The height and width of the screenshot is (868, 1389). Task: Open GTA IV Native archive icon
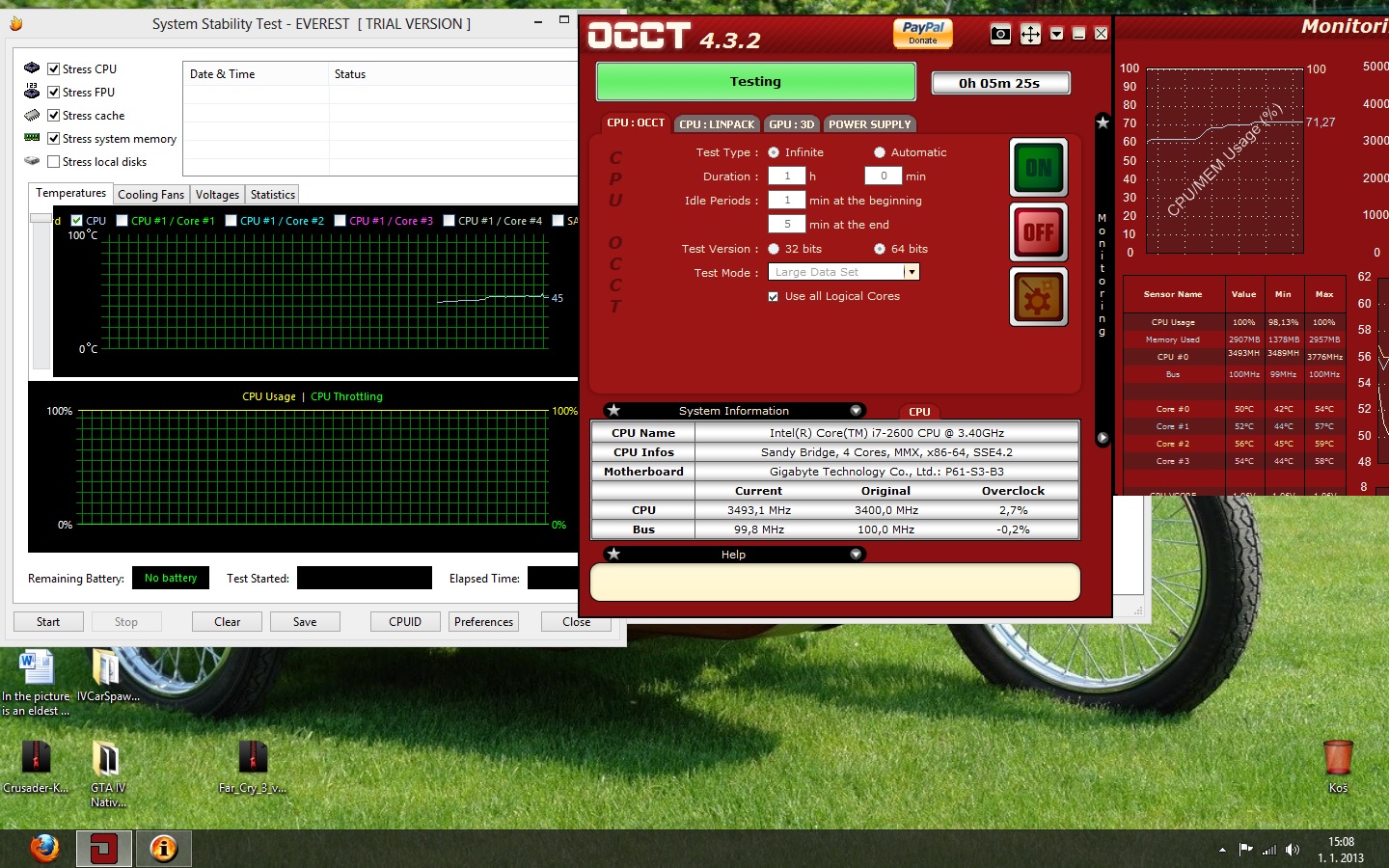point(108,773)
